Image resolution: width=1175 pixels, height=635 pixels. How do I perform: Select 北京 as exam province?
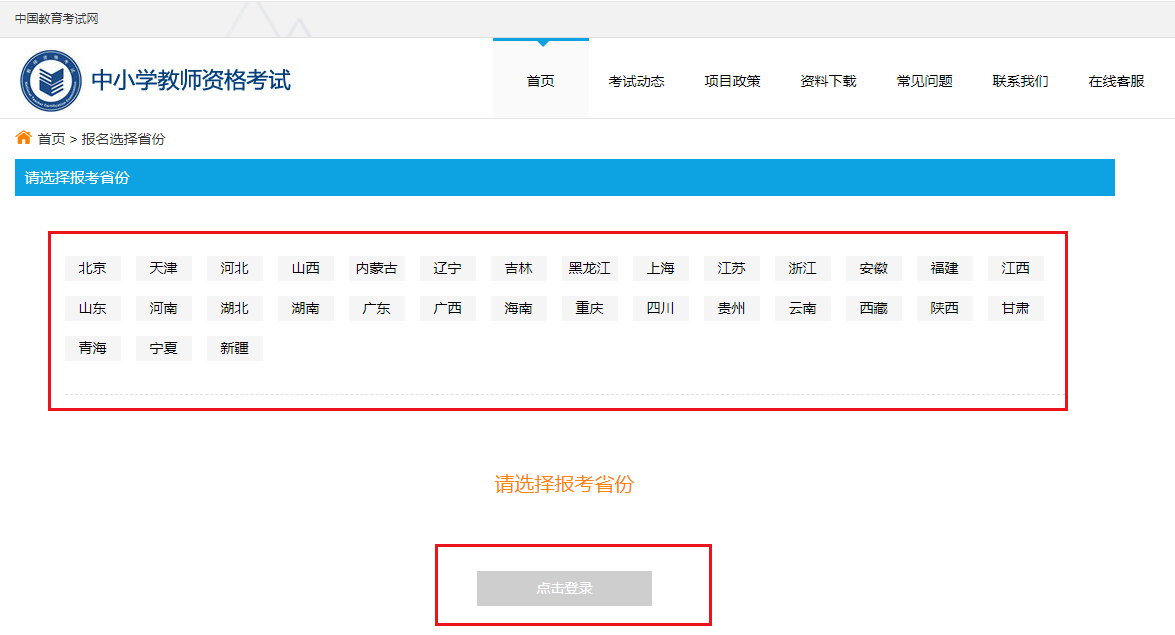coord(93,268)
